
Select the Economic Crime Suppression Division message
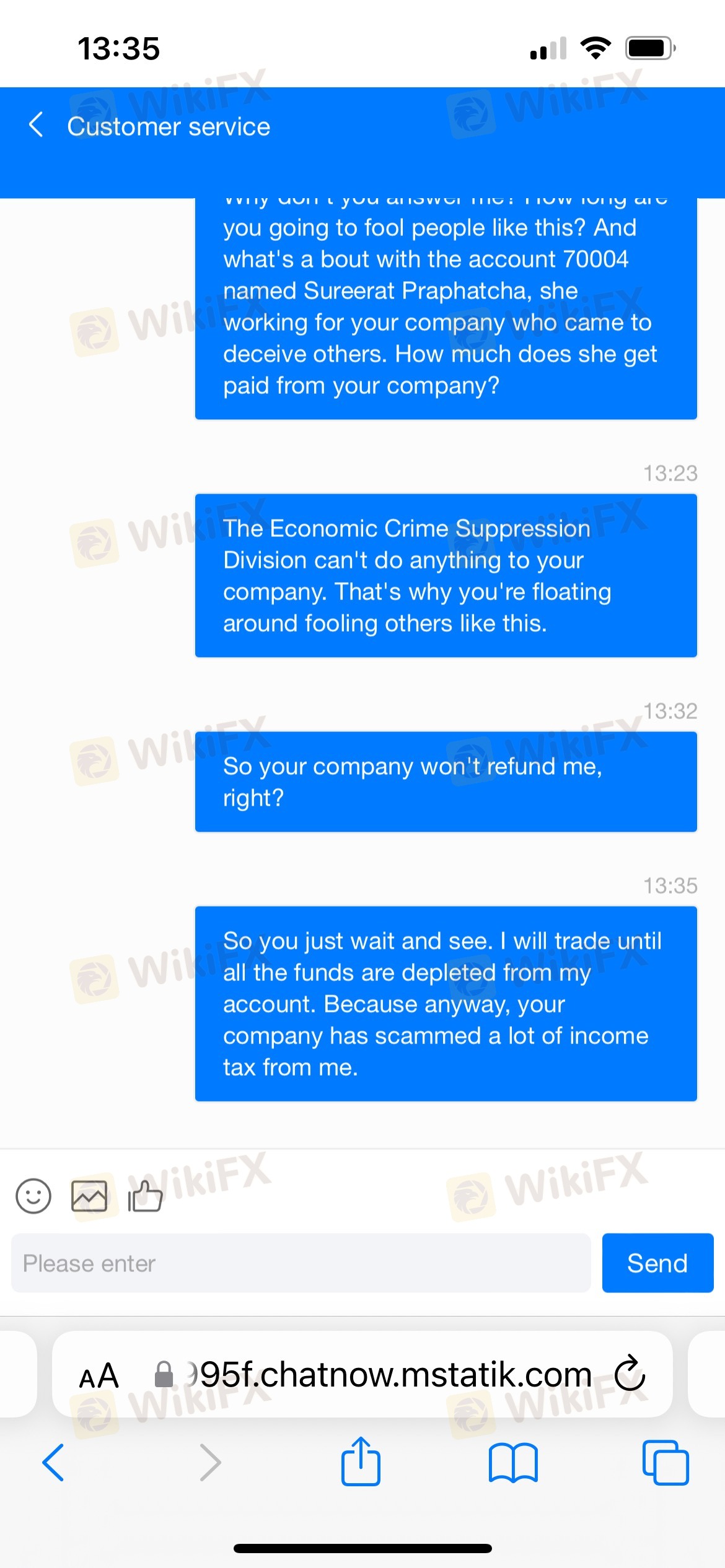pyautogui.click(x=446, y=575)
